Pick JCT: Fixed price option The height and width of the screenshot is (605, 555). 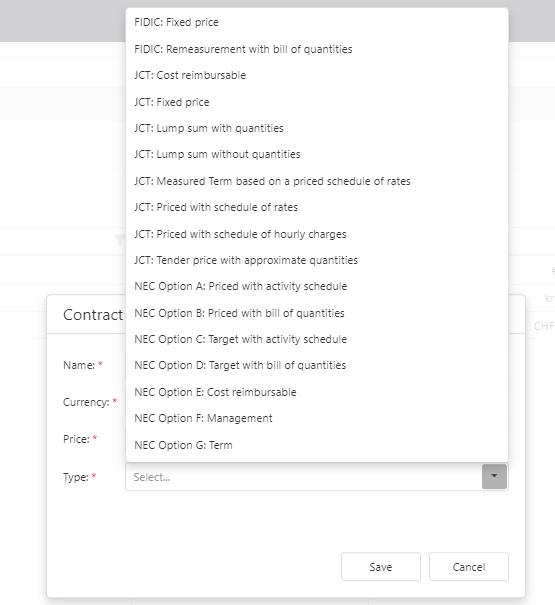click(x=317, y=102)
